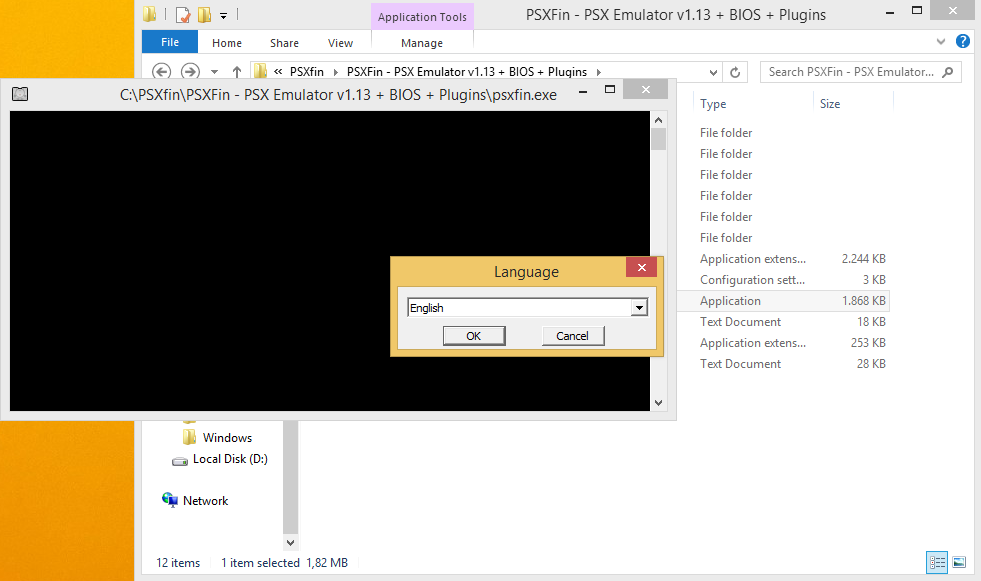Switch to the View tab

tap(340, 42)
